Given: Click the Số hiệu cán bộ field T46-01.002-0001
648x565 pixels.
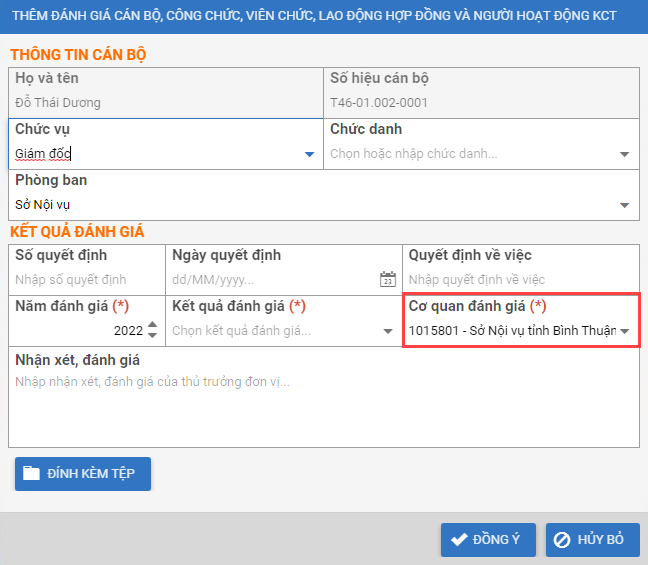Looking at the screenshot, I should pyautogui.click(x=480, y=102).
